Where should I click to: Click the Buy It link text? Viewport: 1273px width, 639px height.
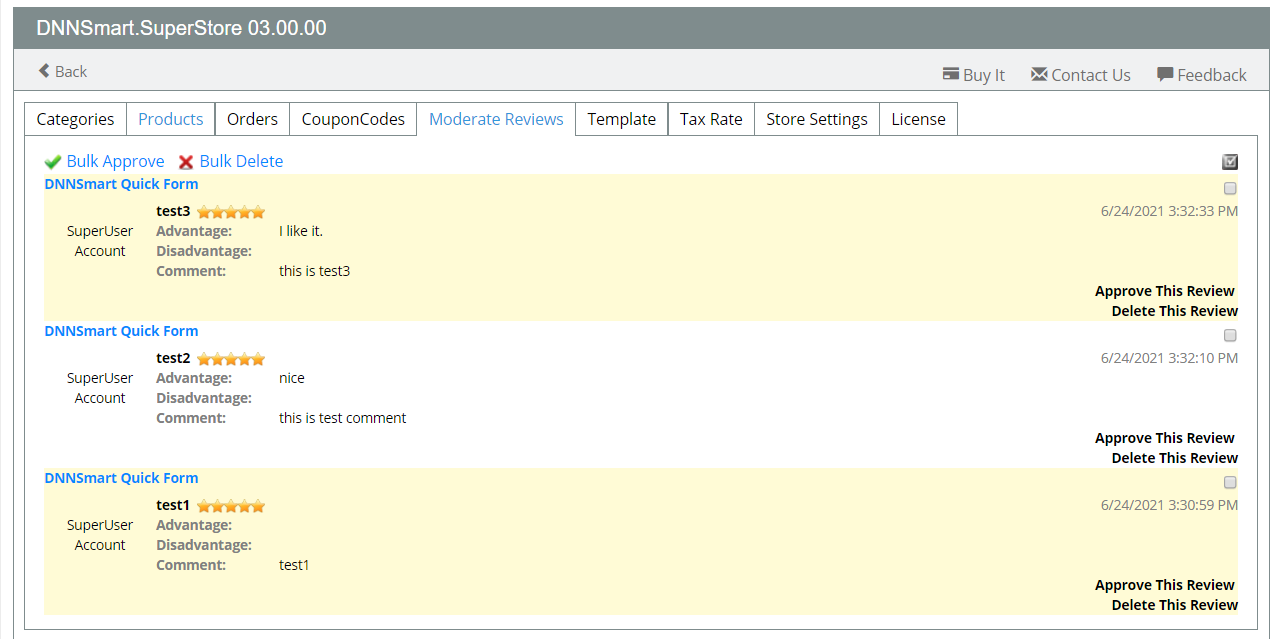984,75
